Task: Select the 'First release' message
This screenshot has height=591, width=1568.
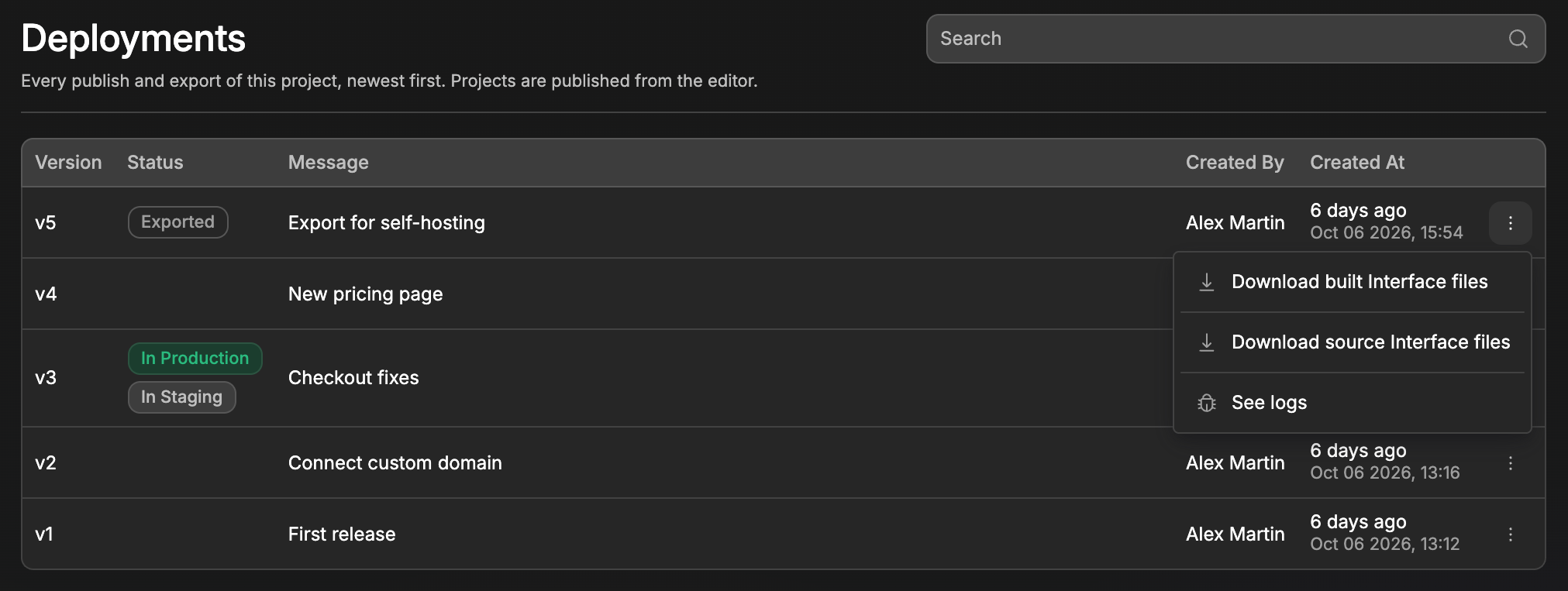Action: [x=342, y=534]
